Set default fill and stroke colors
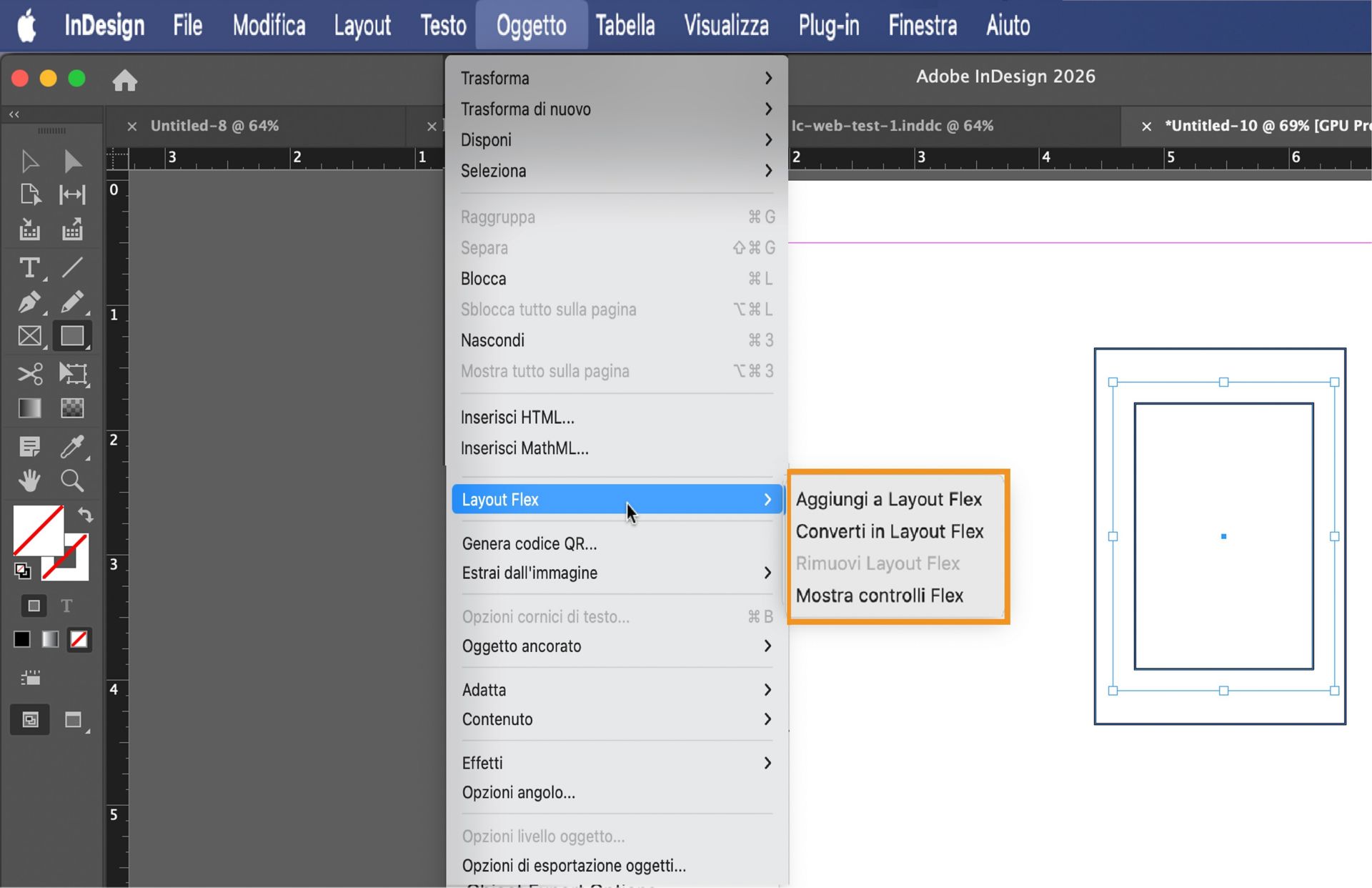 click(21, 571)
